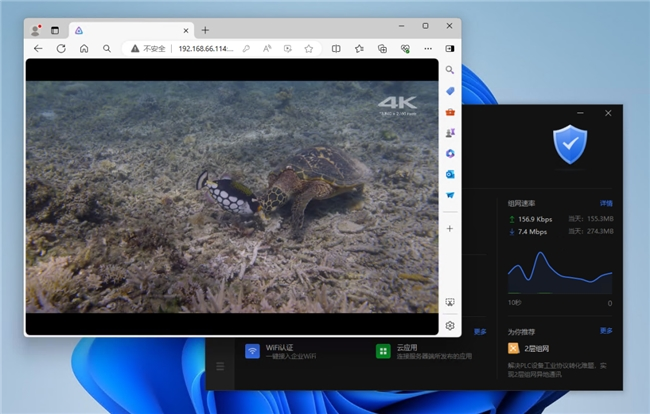
Task: Open the Outlook icon in the Edge sidebar
Action: click(x=450, y=174)
